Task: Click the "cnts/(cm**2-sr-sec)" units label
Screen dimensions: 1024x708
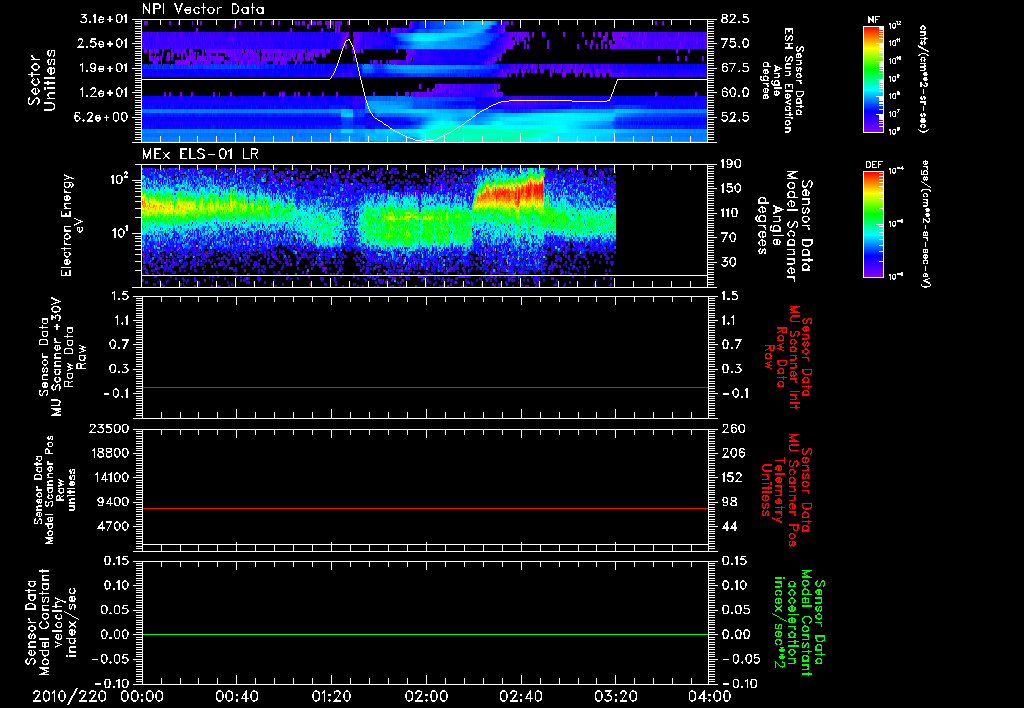Action: point(923,78)
